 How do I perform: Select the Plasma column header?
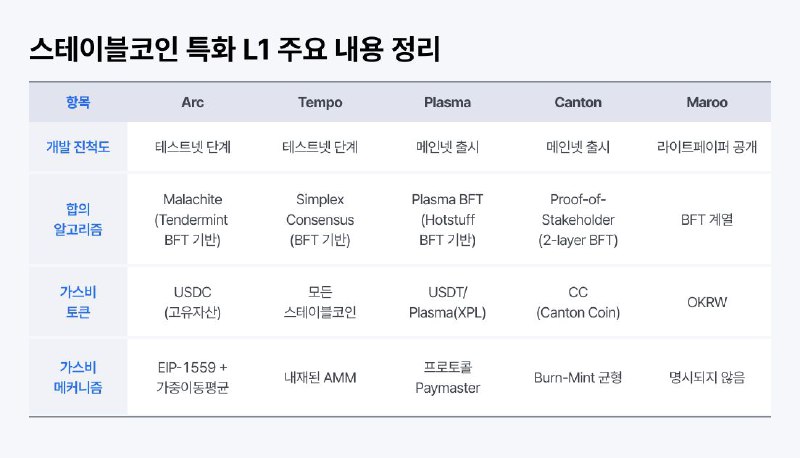(447, 102)
